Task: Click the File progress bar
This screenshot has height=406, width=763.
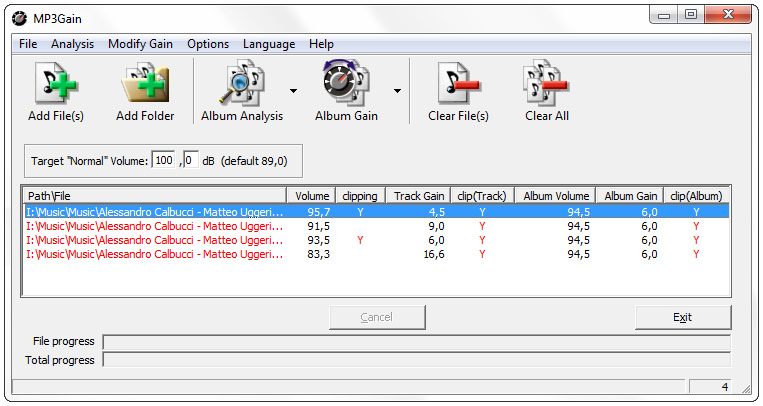Action: [x=417, y=342]
